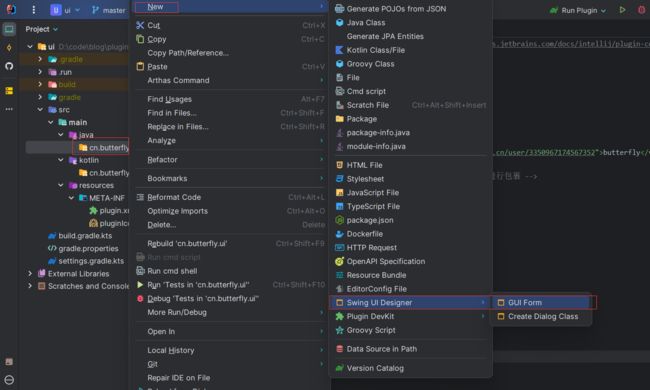Click the More tool windows ellipsis
Viewport: 650px width, 390px height.
click(9, 109)
